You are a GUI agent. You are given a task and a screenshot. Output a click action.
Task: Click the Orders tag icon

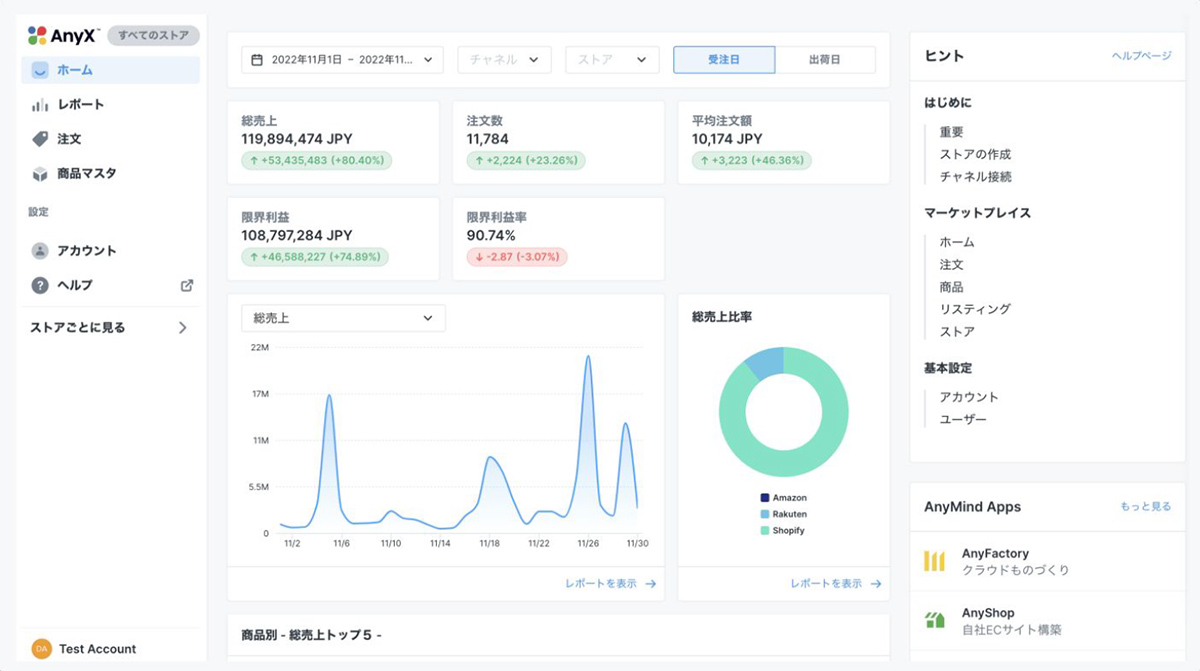[x=40, y=139]
